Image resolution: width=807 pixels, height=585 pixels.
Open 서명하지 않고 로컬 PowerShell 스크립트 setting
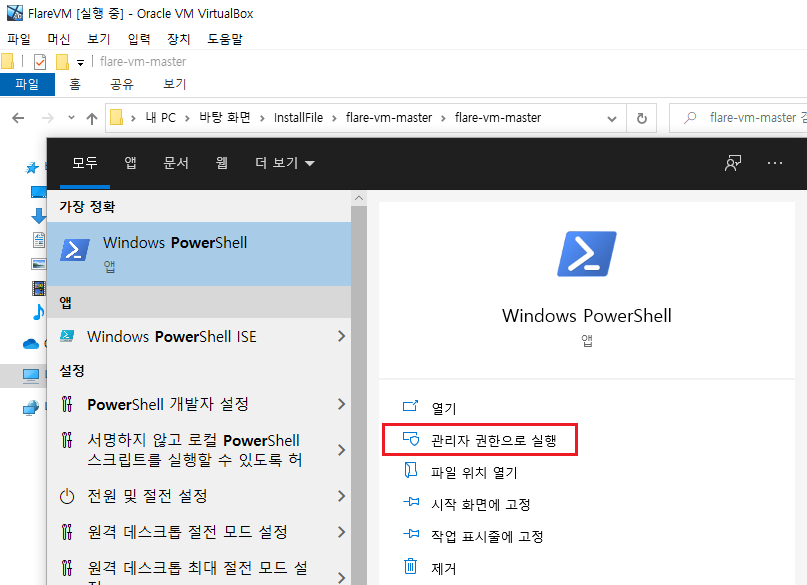pyautogui.click(x=195, y=450)
